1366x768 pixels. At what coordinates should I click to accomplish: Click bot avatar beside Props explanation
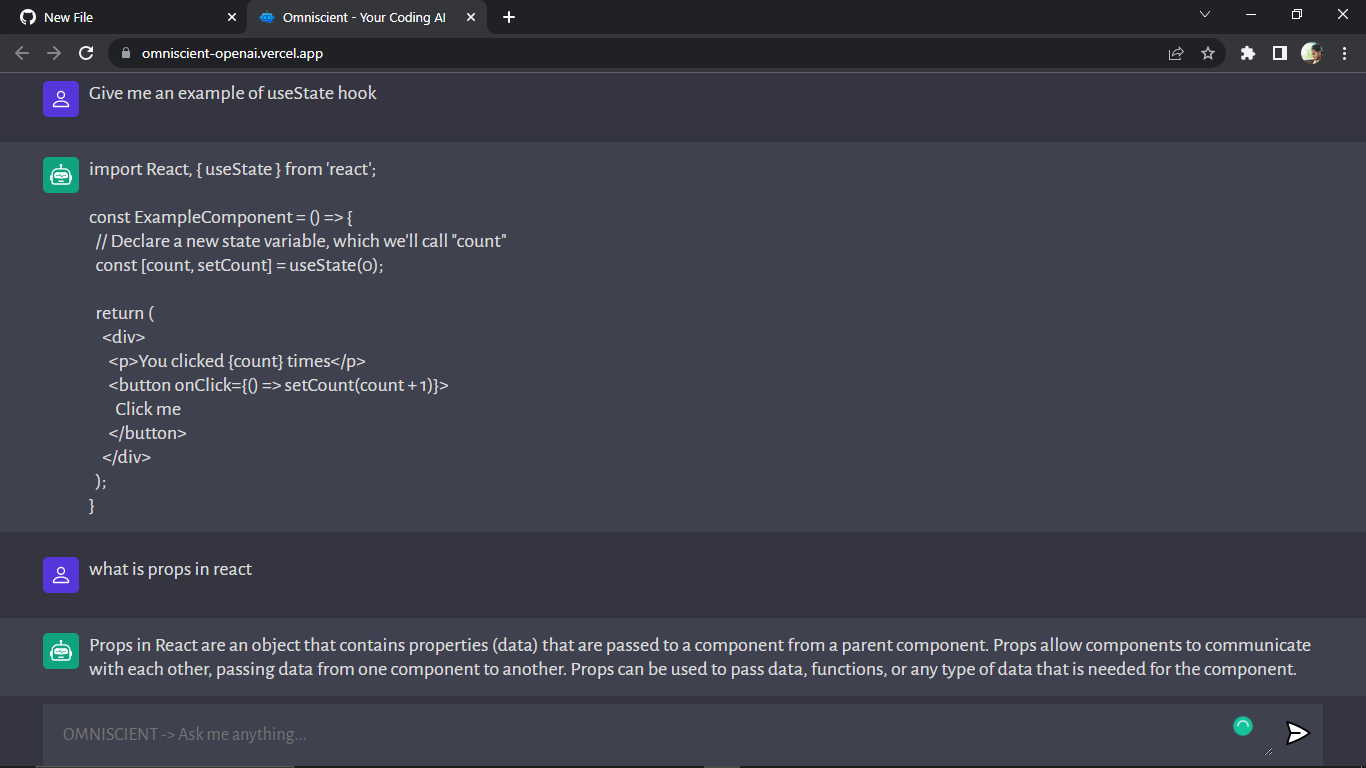click(61, 651)
